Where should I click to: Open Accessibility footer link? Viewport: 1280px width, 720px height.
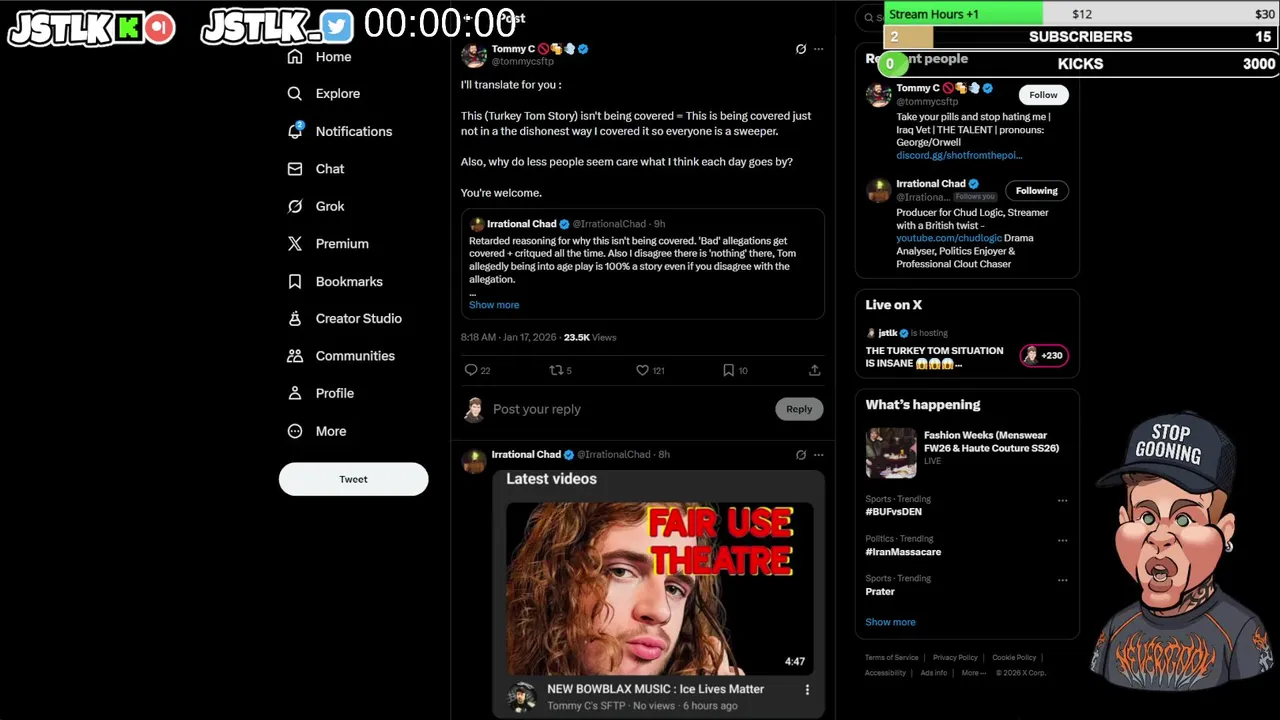click(x=885, y=673)
